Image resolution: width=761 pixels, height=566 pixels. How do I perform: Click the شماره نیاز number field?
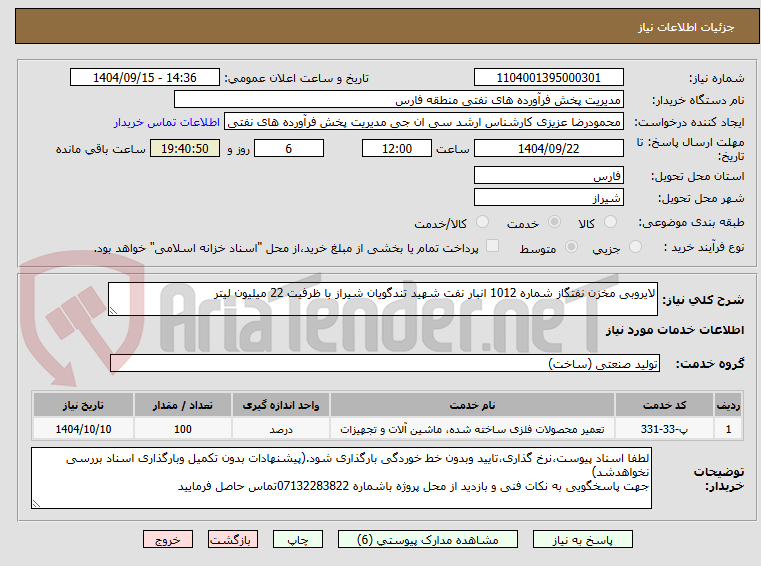548,77
